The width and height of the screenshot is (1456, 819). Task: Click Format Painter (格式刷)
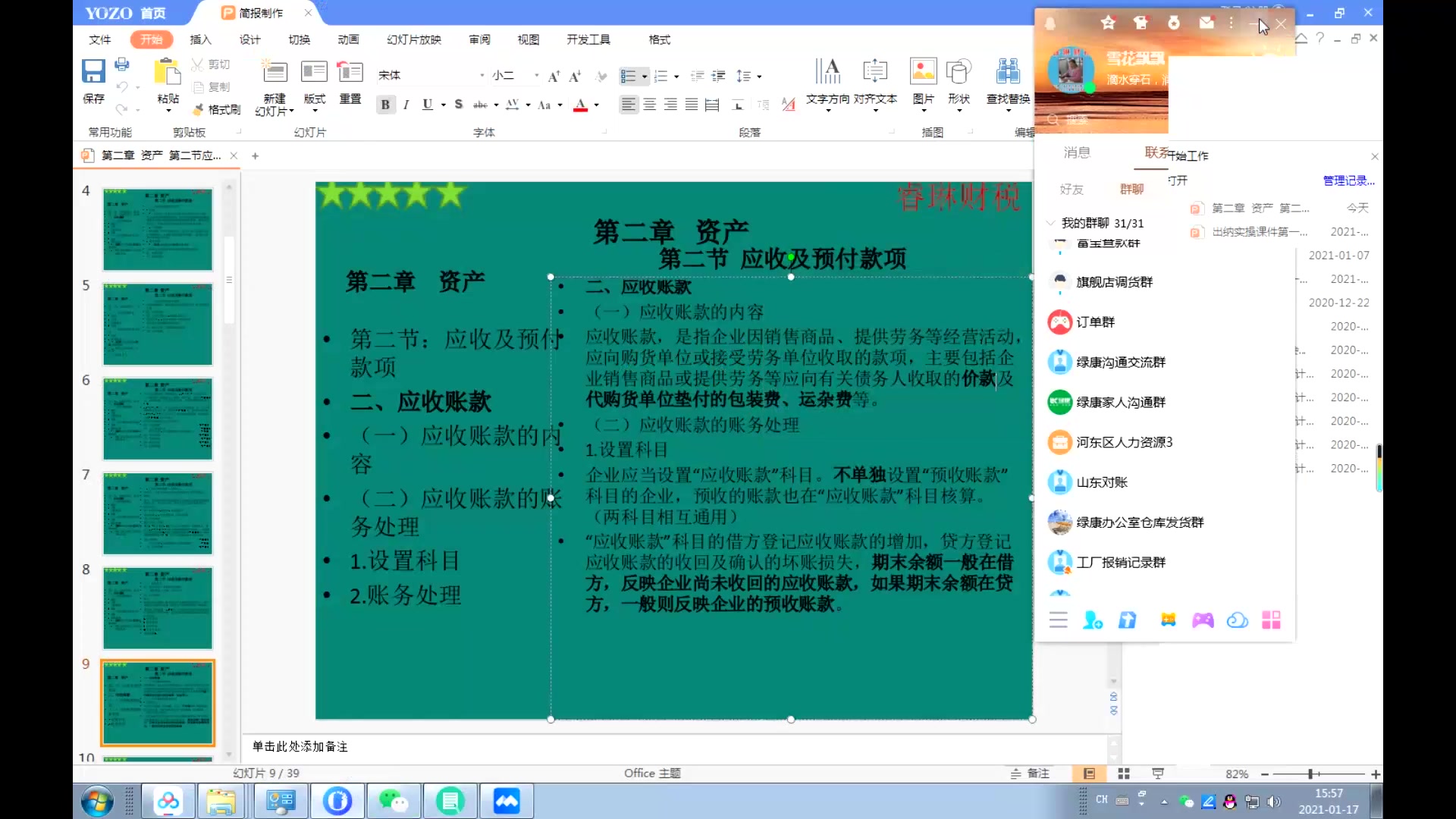click(x=216, y=110)
